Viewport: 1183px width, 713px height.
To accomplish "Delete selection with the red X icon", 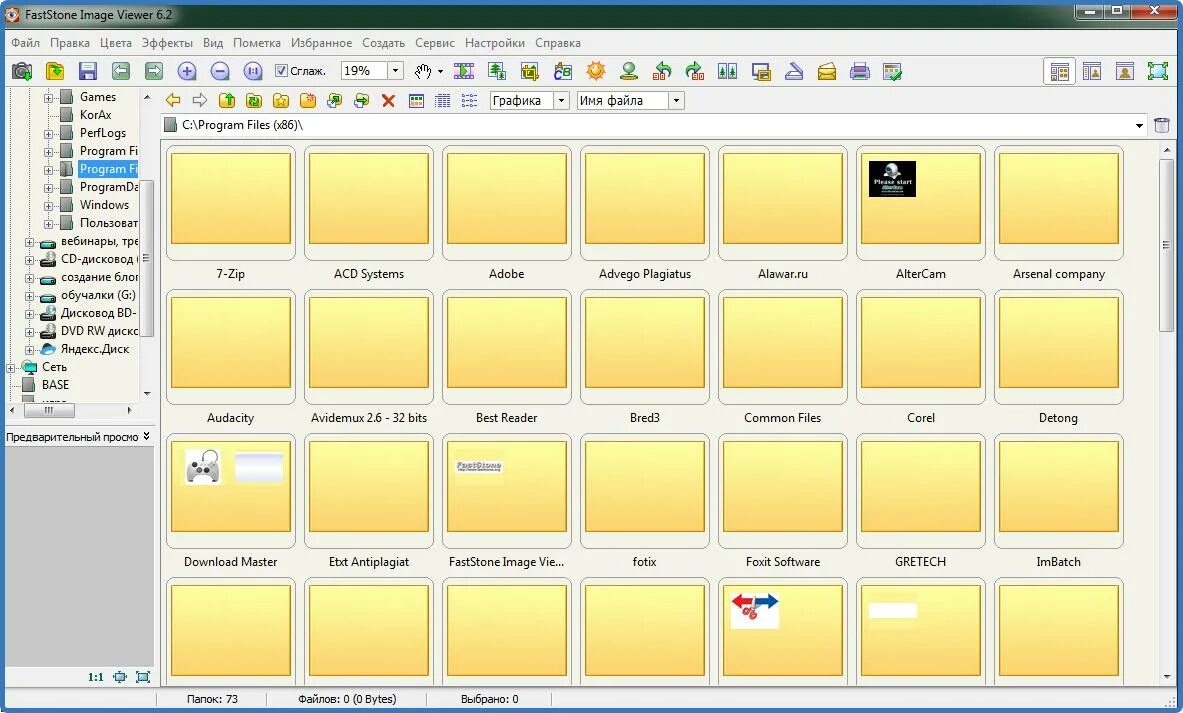I will point(389,100).
